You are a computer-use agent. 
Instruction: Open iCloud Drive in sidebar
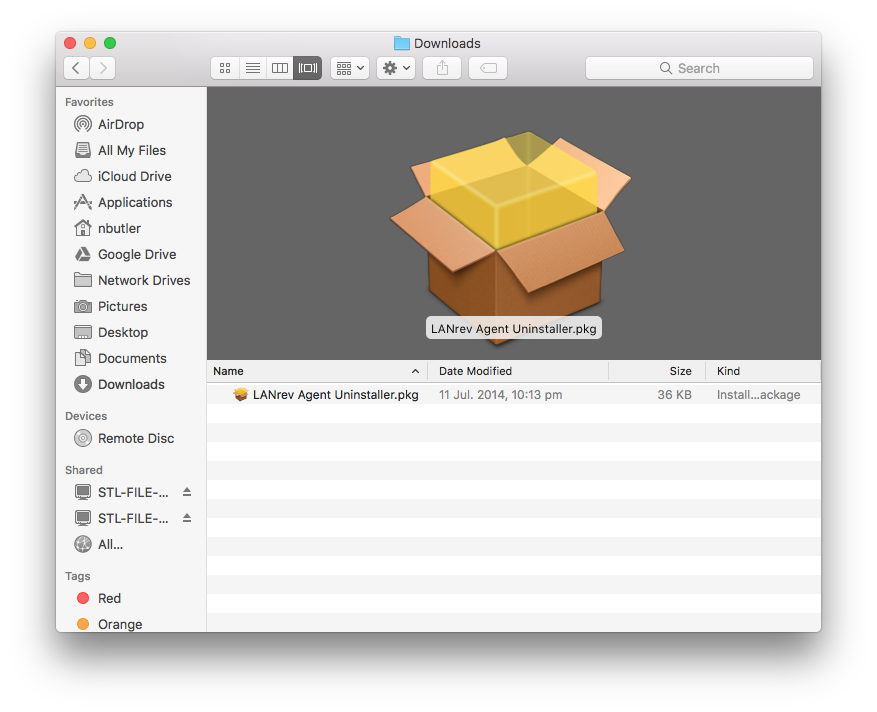click(134, 176)
